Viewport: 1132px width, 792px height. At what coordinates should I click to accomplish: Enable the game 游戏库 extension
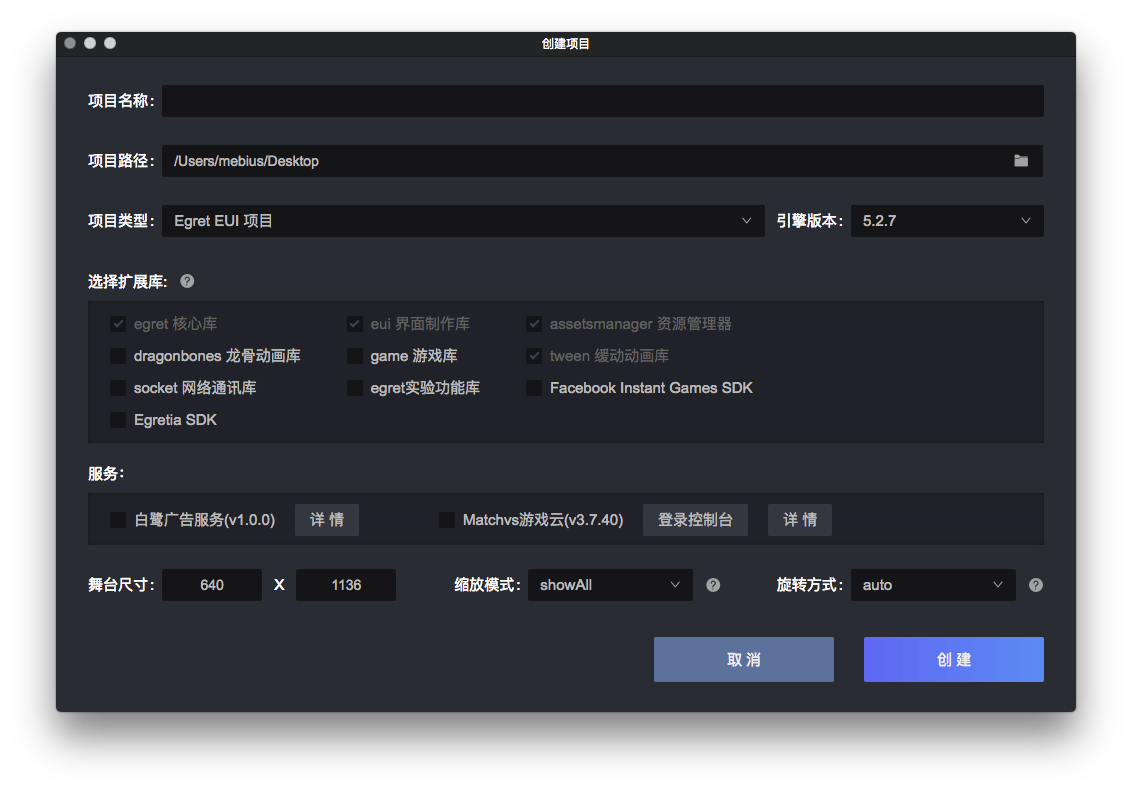(x=355, y=355)
